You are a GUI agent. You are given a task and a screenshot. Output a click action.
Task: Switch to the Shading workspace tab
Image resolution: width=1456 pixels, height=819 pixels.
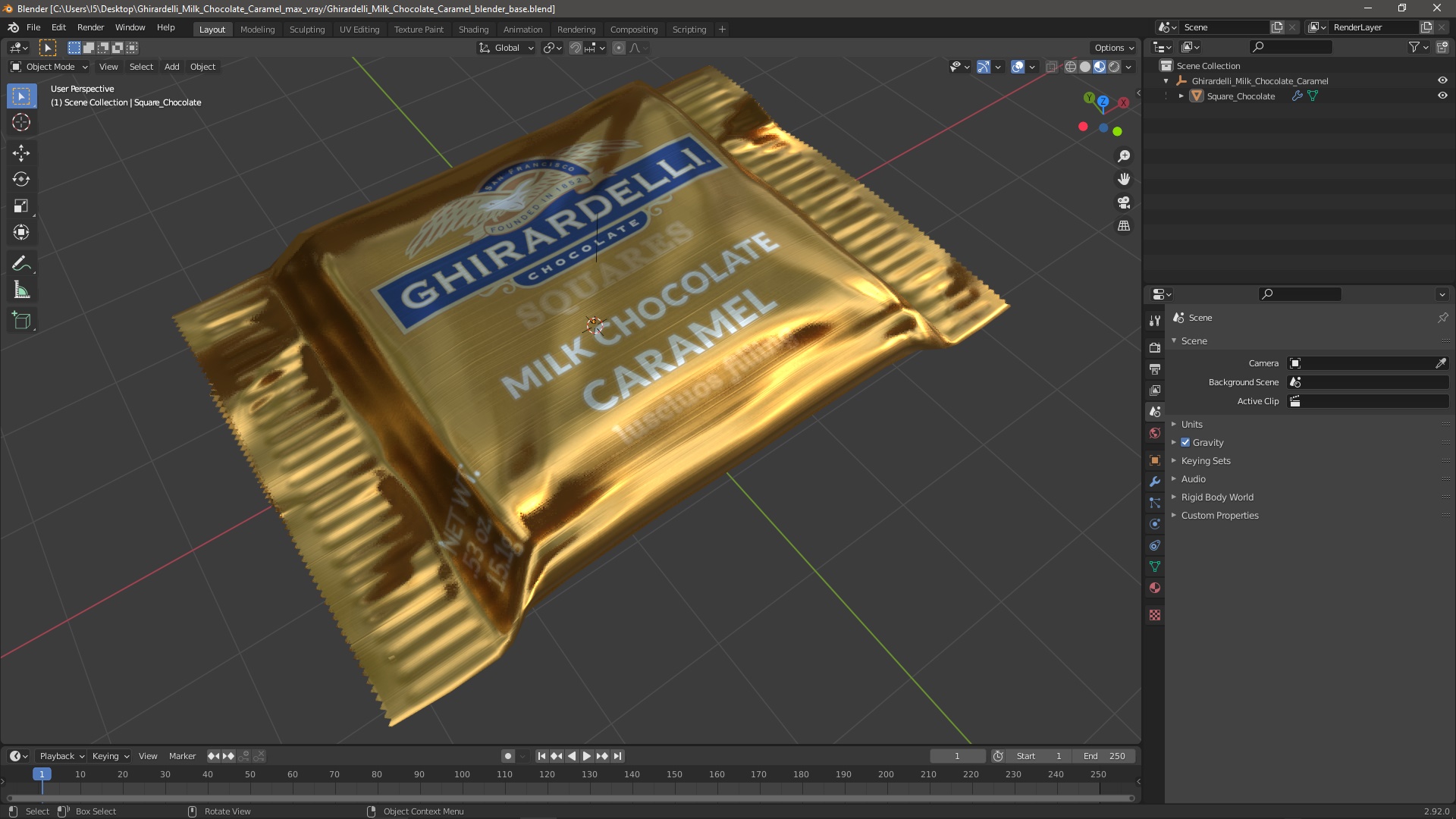point(473,30)
